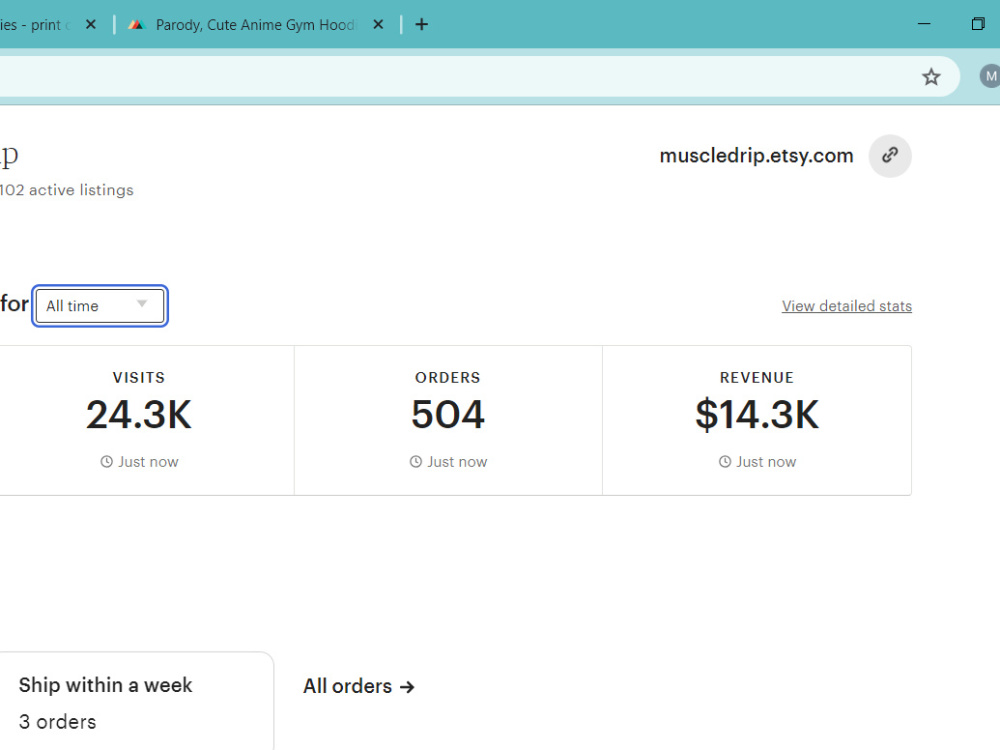
Task: Select the Ship within a week card
Action: point(136,702)
